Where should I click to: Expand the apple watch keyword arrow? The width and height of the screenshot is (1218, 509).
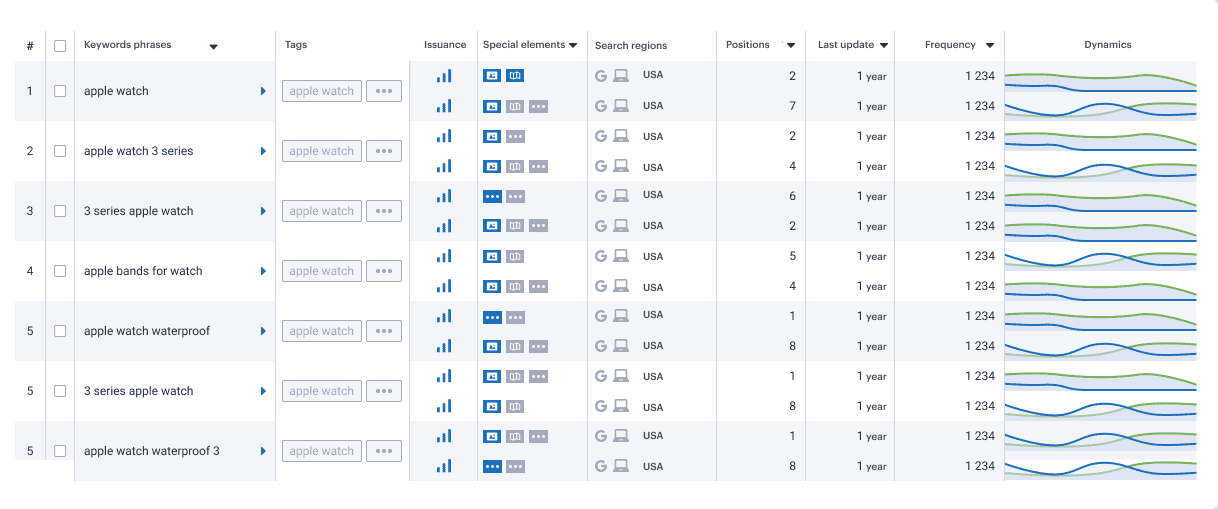(x=263, y=91)
